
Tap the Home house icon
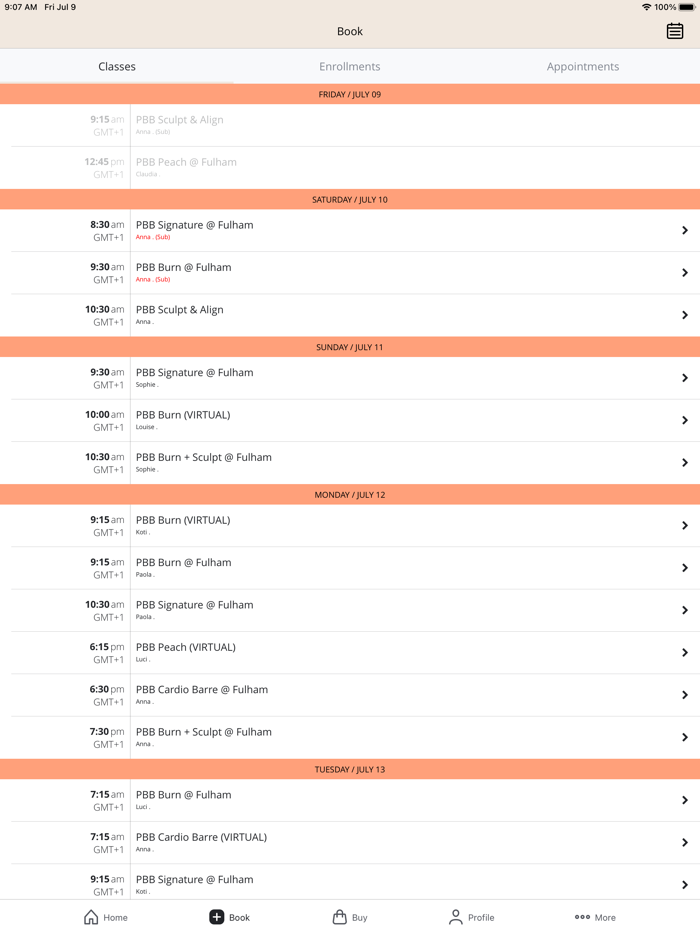pos(91,917)
